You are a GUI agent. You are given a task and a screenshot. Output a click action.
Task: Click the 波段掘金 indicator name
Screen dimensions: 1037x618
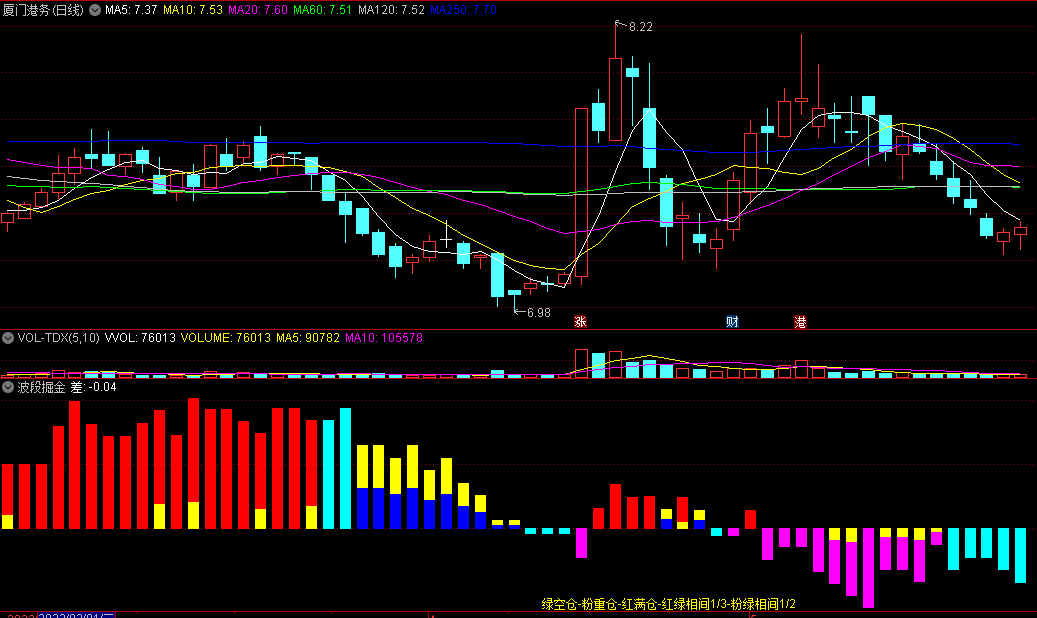click(41, 387)
